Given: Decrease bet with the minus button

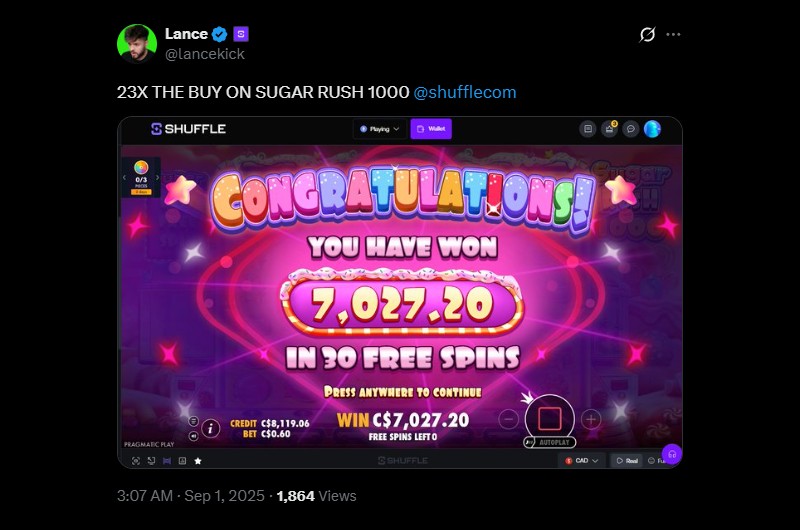Looking at the screenshot, I should click(x=508, y=419).
